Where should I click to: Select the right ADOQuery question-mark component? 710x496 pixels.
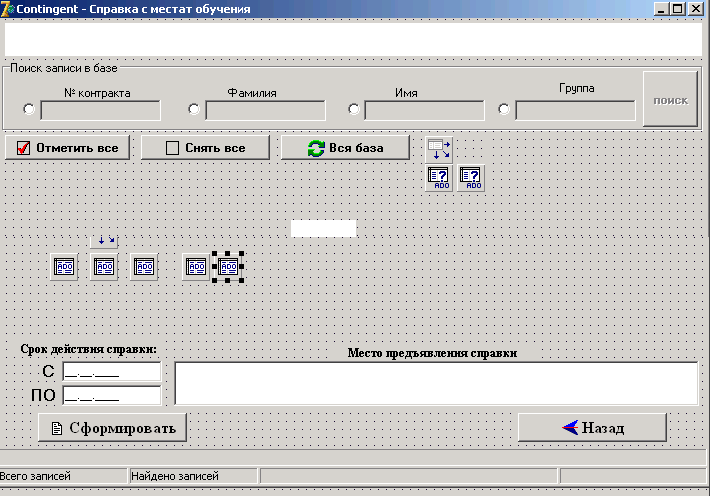pos(470,178)
